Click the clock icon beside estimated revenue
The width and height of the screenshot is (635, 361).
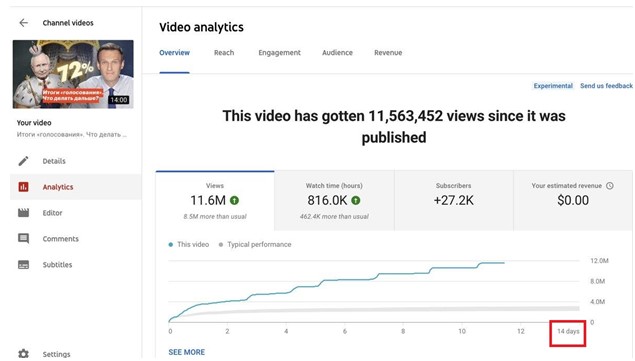click(x=609, y=186)
